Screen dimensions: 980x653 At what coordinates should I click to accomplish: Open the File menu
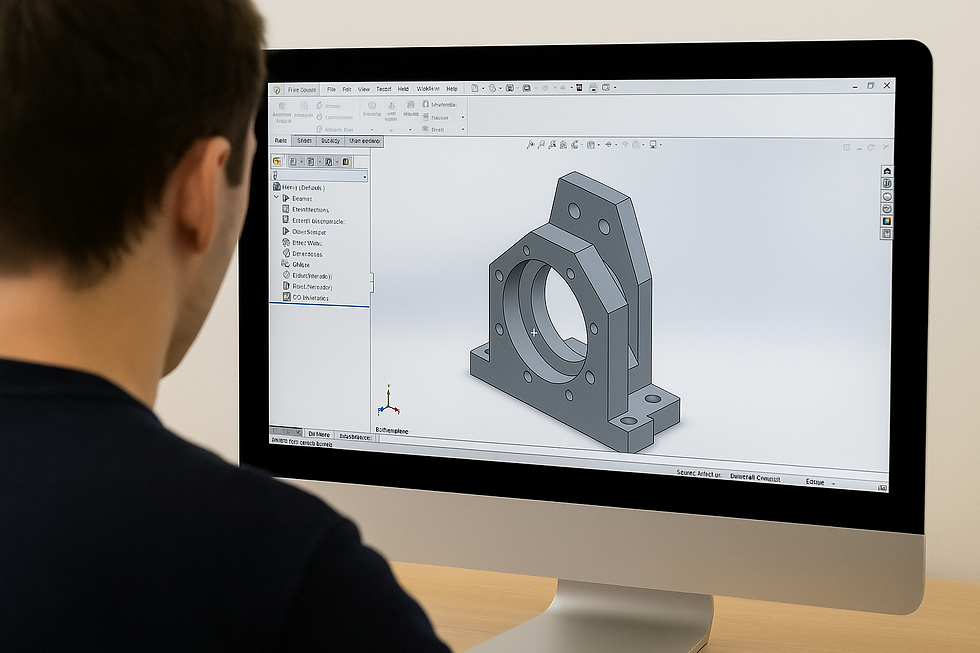tap(331, 89)
